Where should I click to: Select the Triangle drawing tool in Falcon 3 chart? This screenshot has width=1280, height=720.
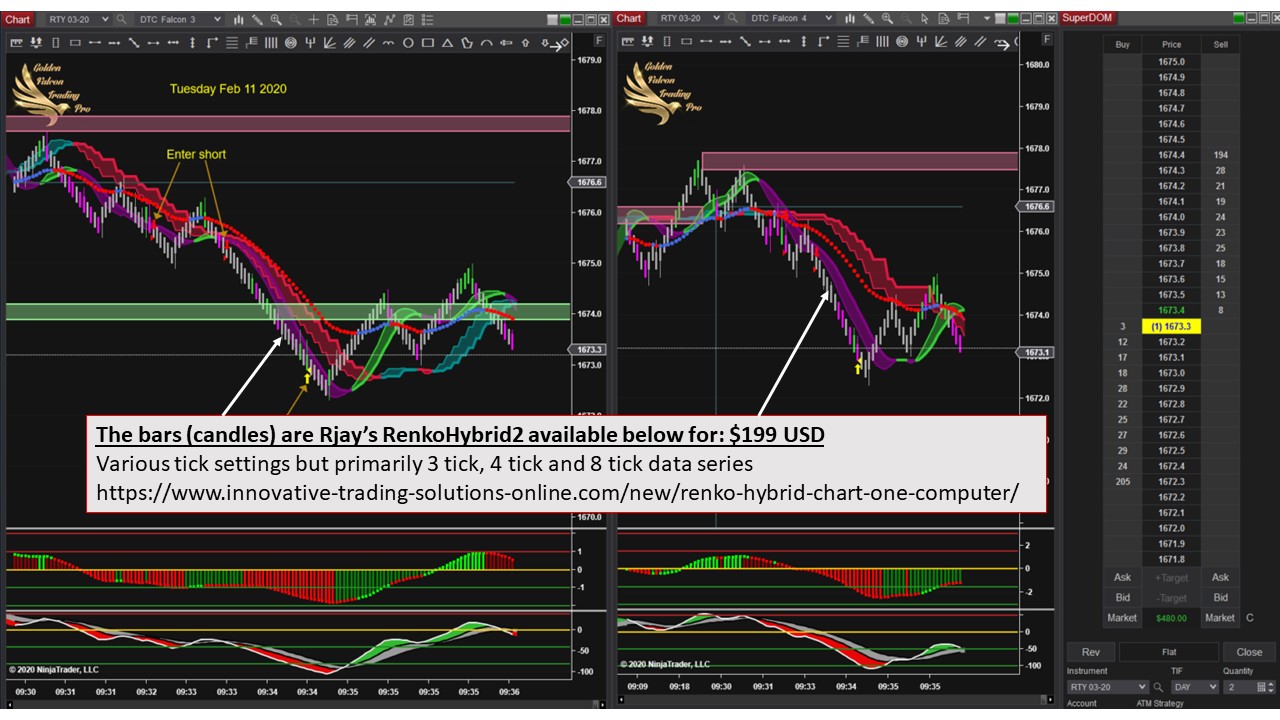(x=447, y=42)
